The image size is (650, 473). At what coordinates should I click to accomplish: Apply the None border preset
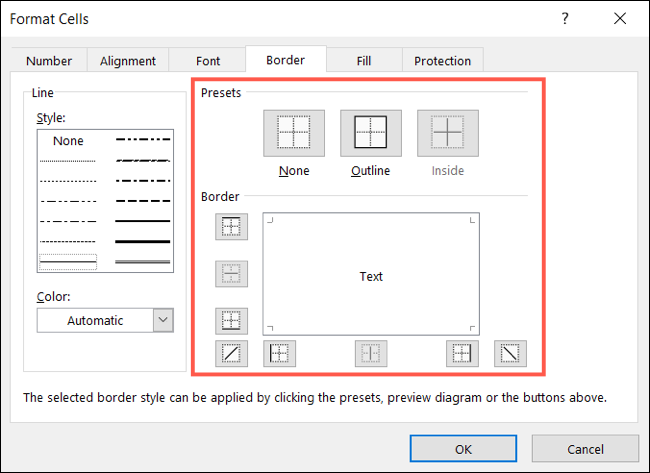(x=293, y=132)
